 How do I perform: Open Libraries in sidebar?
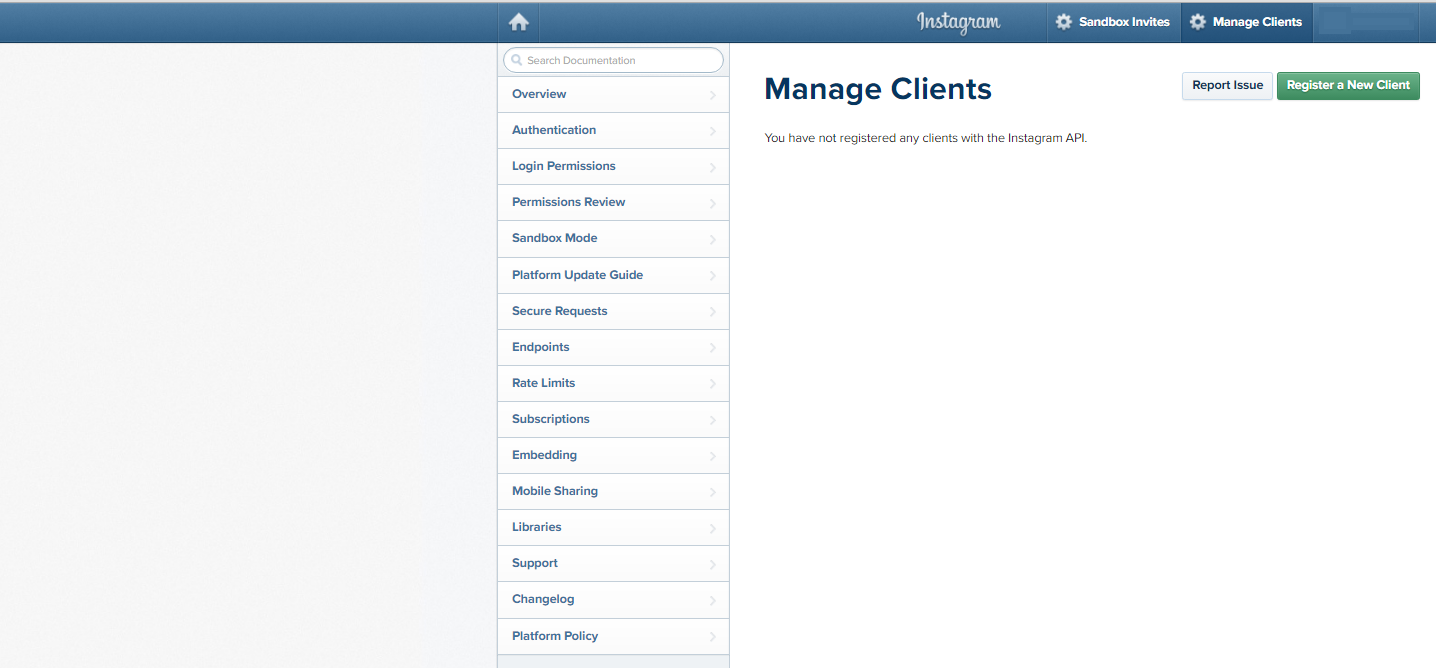pos(613,528)
